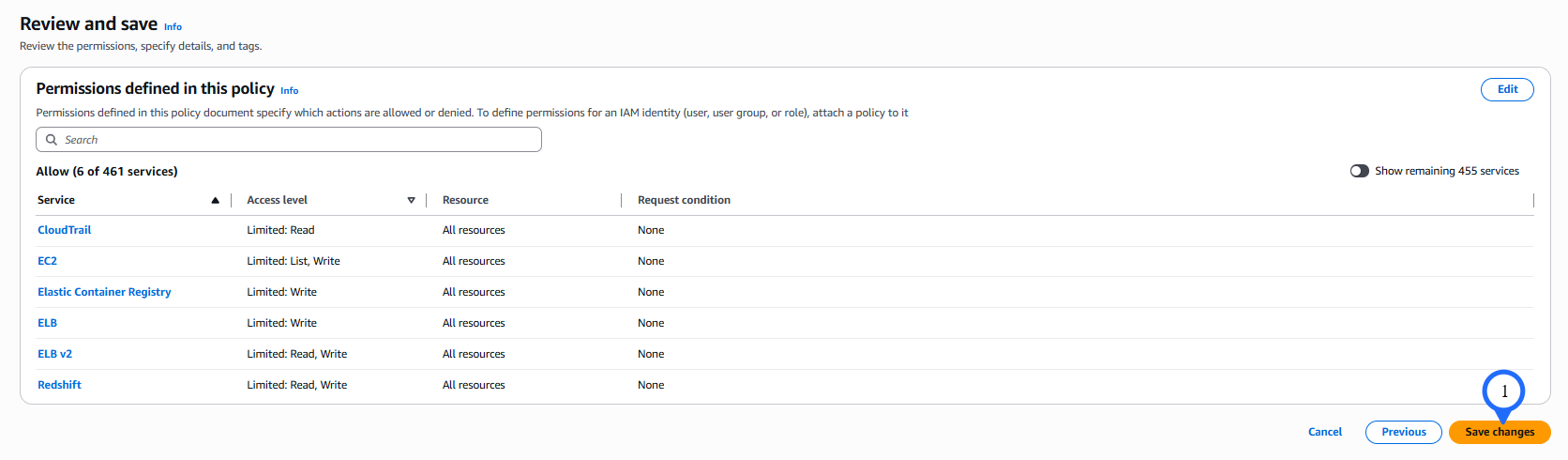Open the Access level filter dropdown arrow
The width and height of the screenshot is (1568, 460).
click(x=411, y=200)
